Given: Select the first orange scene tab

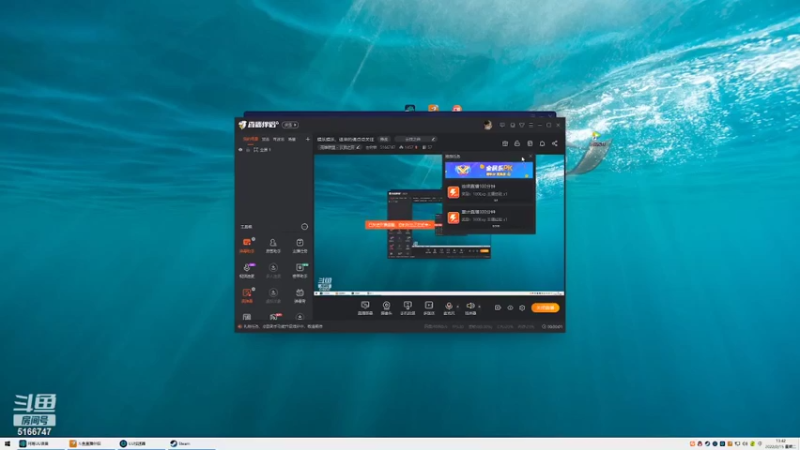Looking at the screenshot, I should coord(250,139).
